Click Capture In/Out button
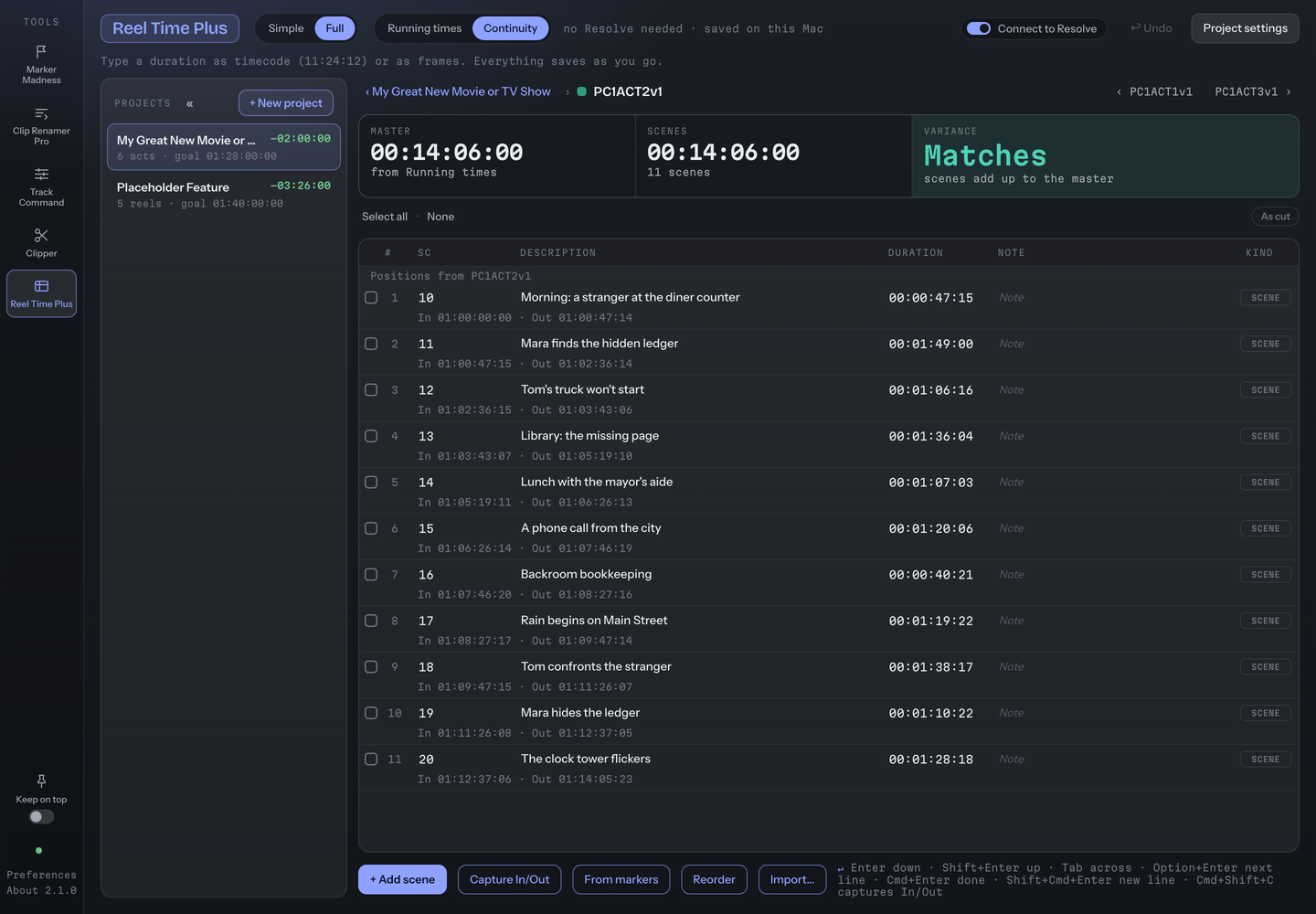 pyautogui.click(x=509, y=879)
